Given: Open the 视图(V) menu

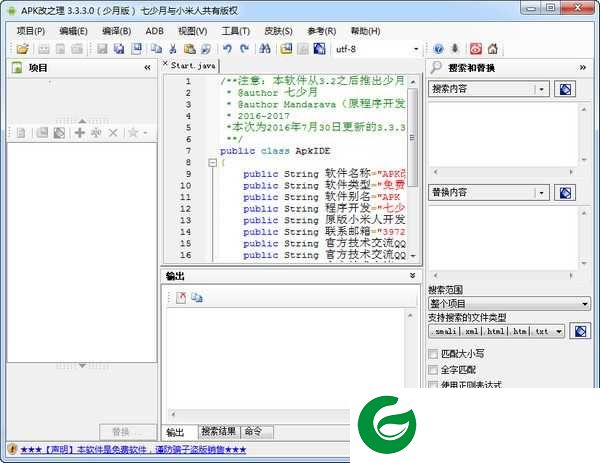Looking at the screenshot, I should pos(192,31).
